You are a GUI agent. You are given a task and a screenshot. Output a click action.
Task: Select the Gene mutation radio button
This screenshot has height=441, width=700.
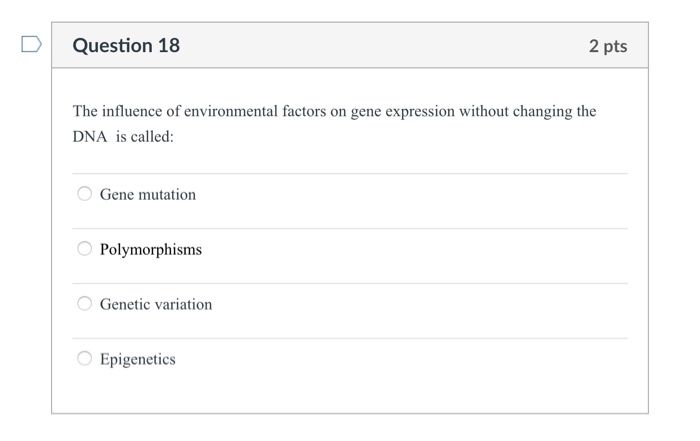pos(85,194)
